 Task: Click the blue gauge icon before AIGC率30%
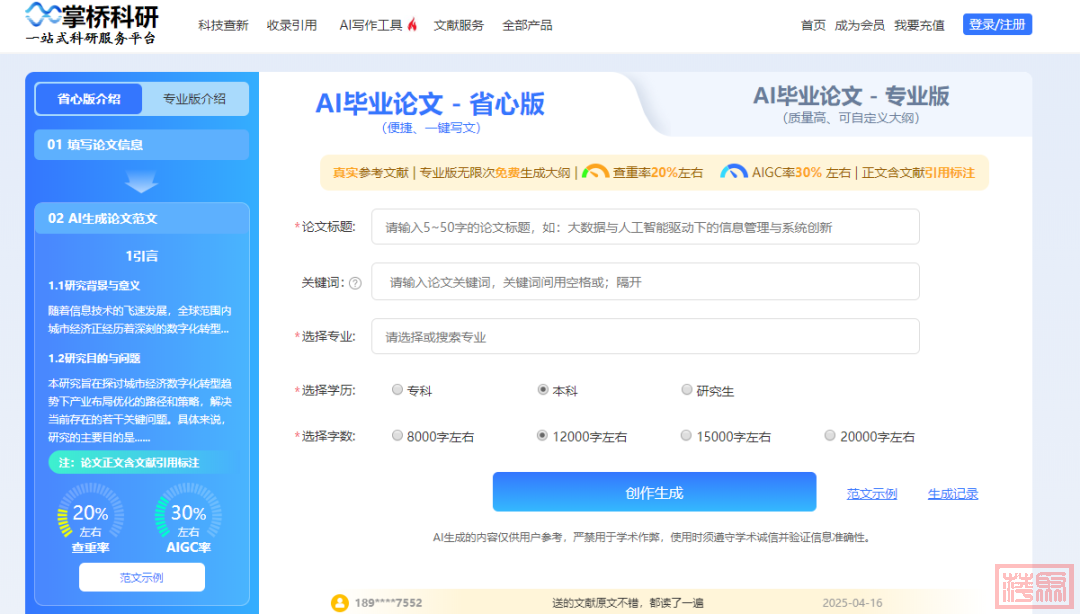[734, 172]
